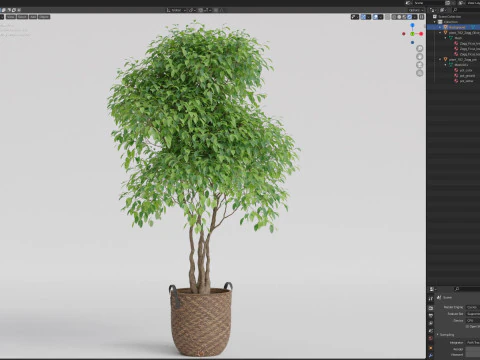Toggle viewport gizmos display
The height and width of the screenshot is (360, 480).
click(363, 17)
